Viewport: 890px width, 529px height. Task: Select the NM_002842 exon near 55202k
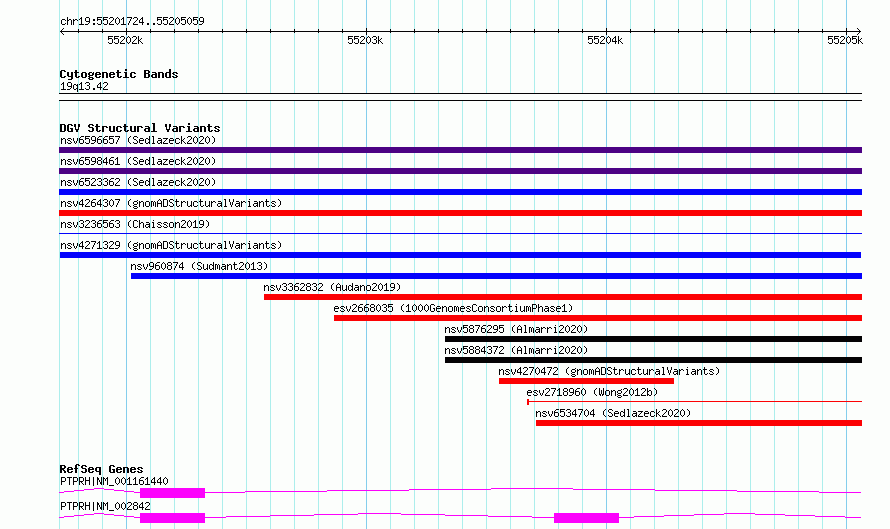point(173,518)
